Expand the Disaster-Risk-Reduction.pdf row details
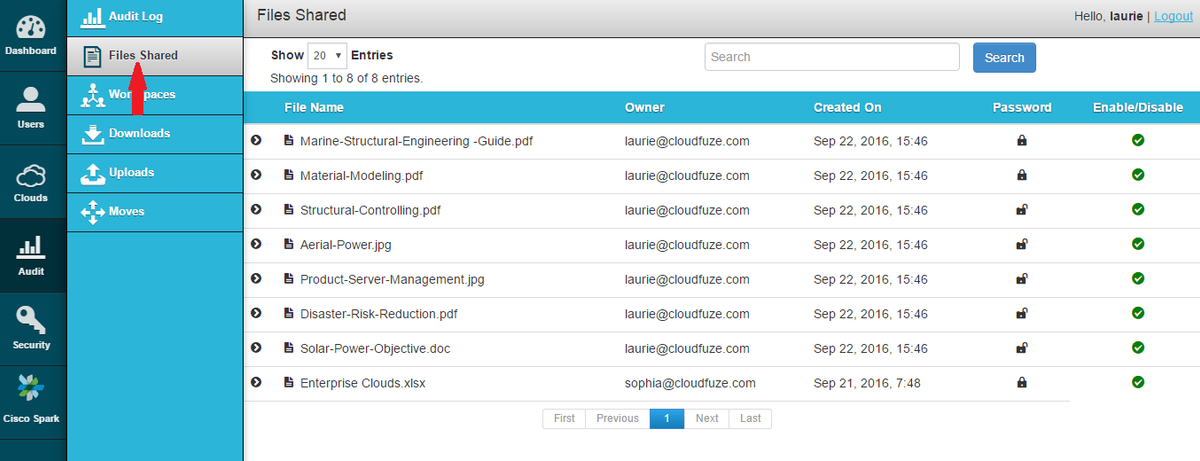Screen dimensions: 1200x461 click(256, 313)
